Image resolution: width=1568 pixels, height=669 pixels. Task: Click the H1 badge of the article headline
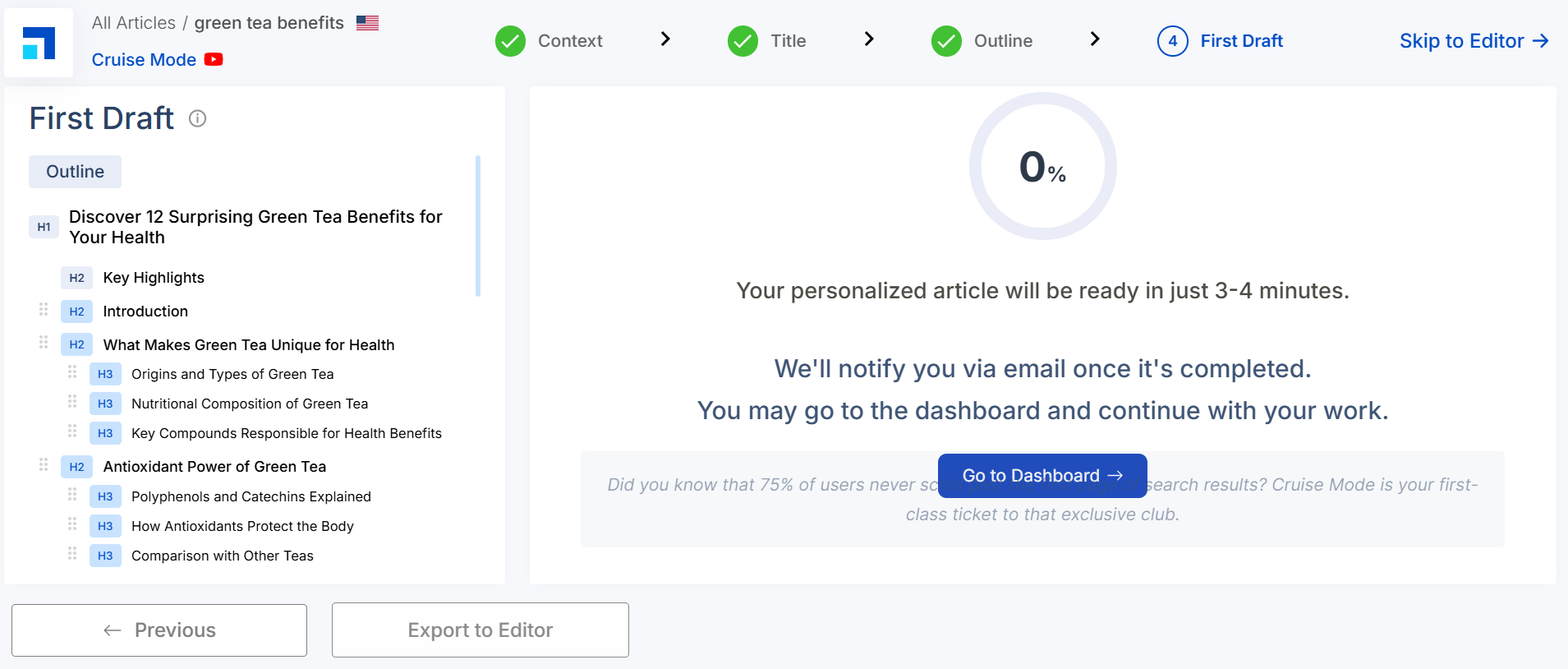44,227
